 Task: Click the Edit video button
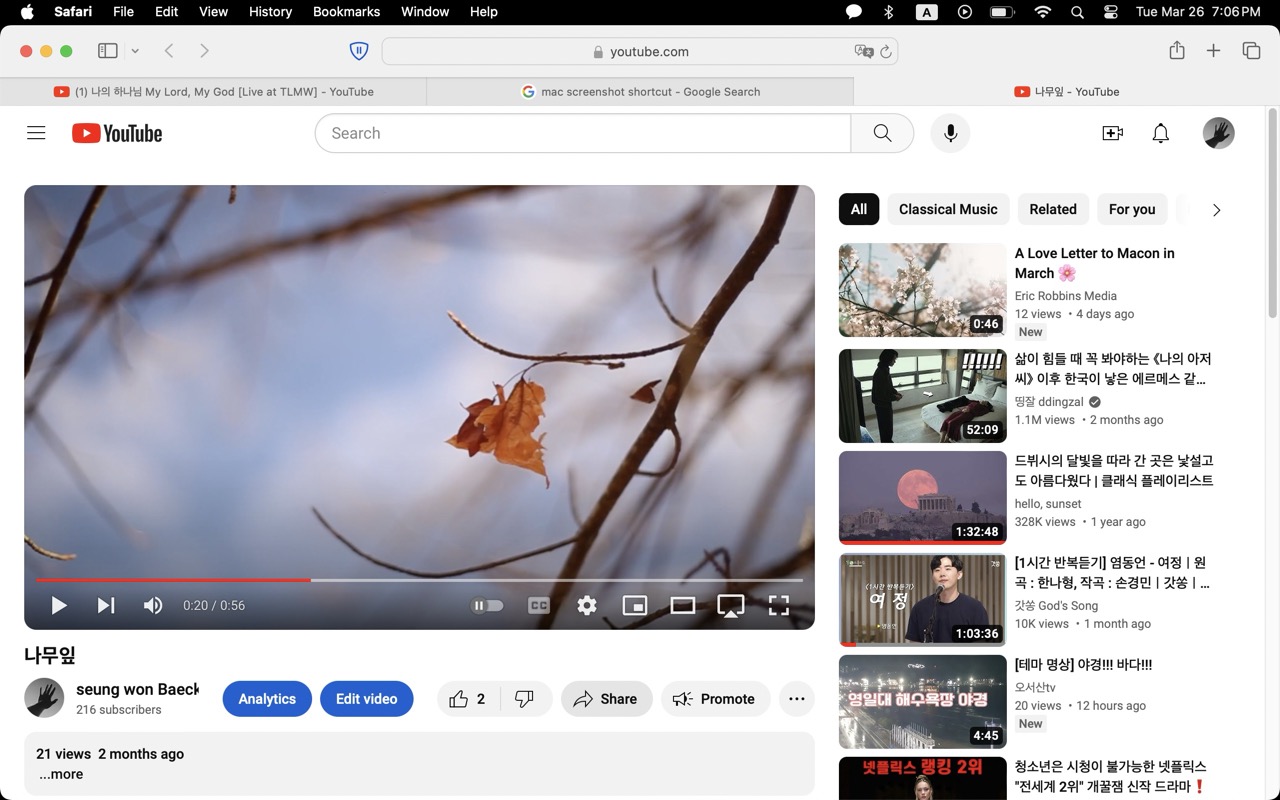click(366, 699)
